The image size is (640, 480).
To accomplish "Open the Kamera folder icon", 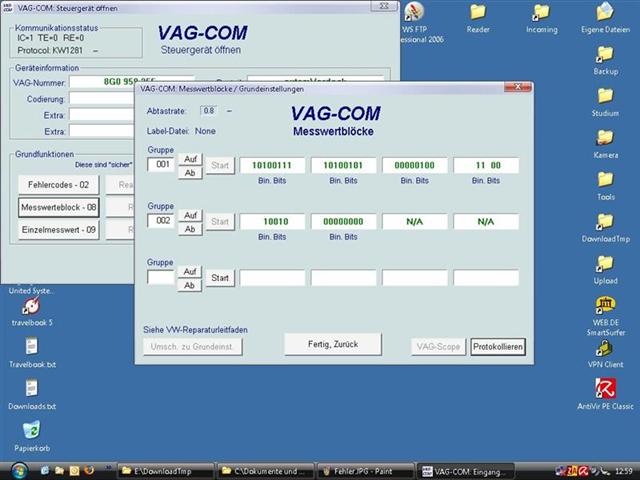I will [605, 138].
